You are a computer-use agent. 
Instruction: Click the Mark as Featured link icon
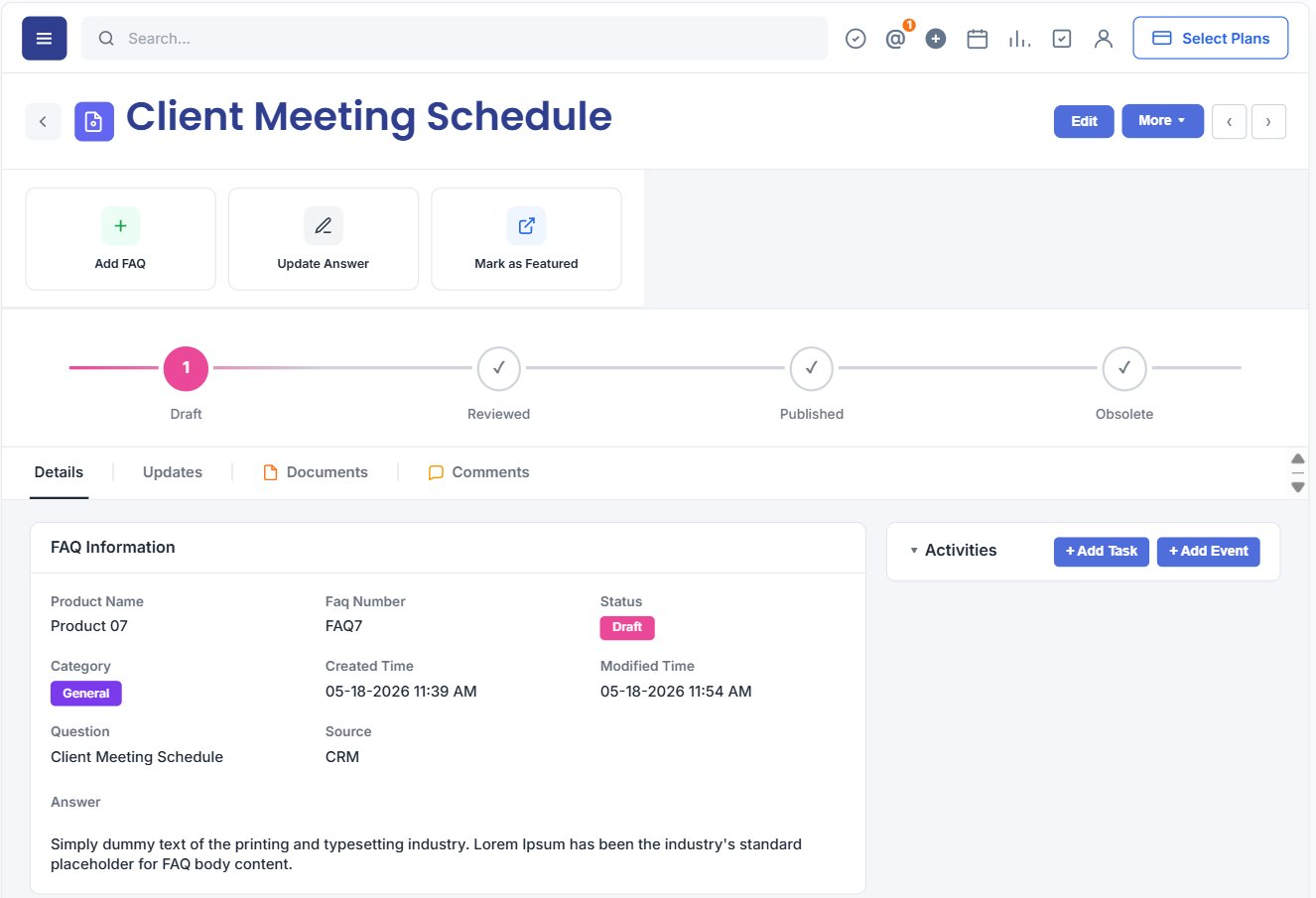(527, 226)
